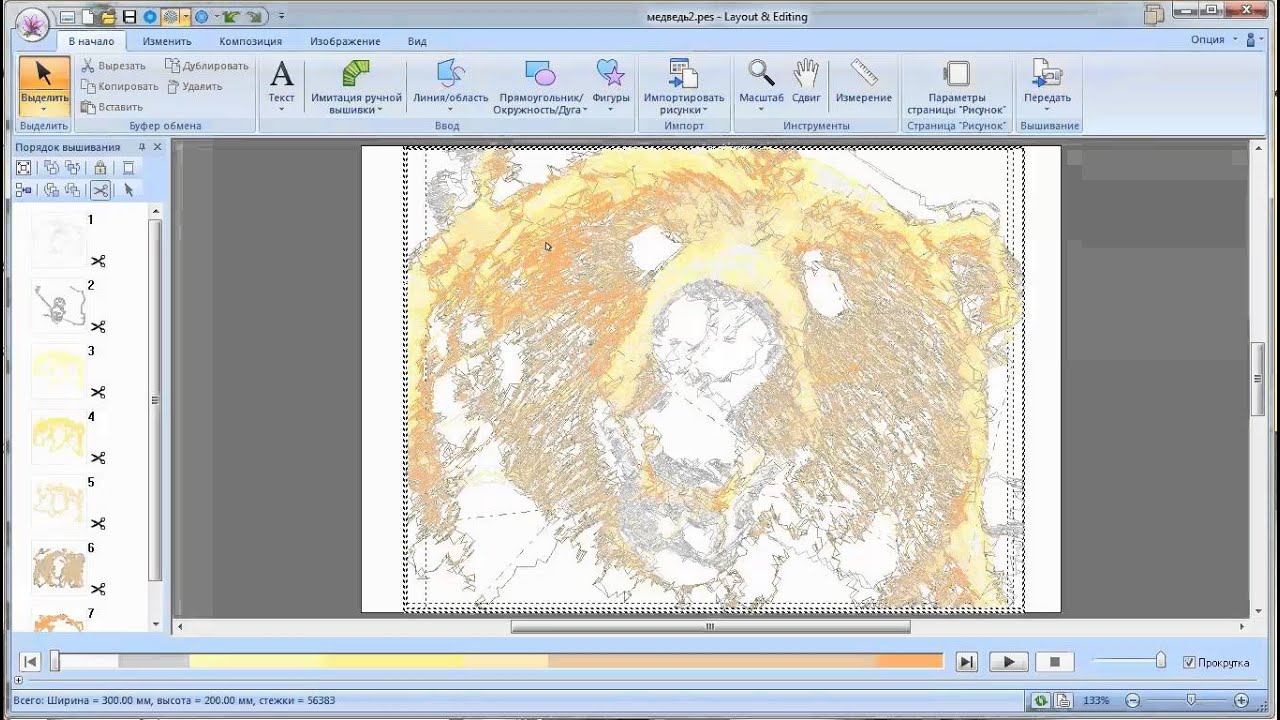
Task: Select sewing order thumbnail 1
Action: 58,241
